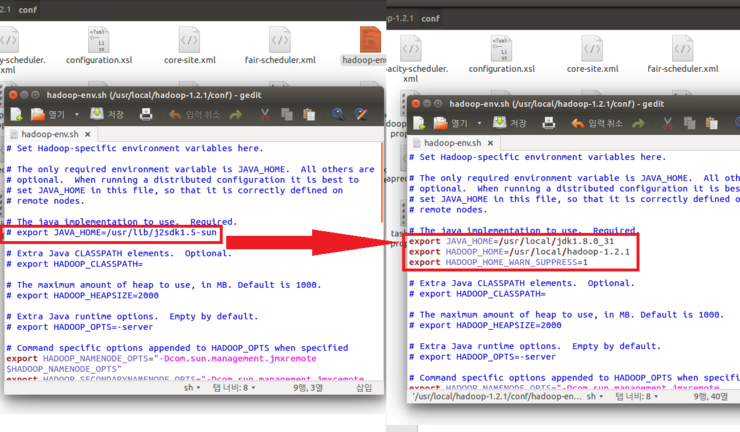Click the Copy icon in right gedit toolbar
The width and height of the screenshot is (740, 432).
click(689, 123)
